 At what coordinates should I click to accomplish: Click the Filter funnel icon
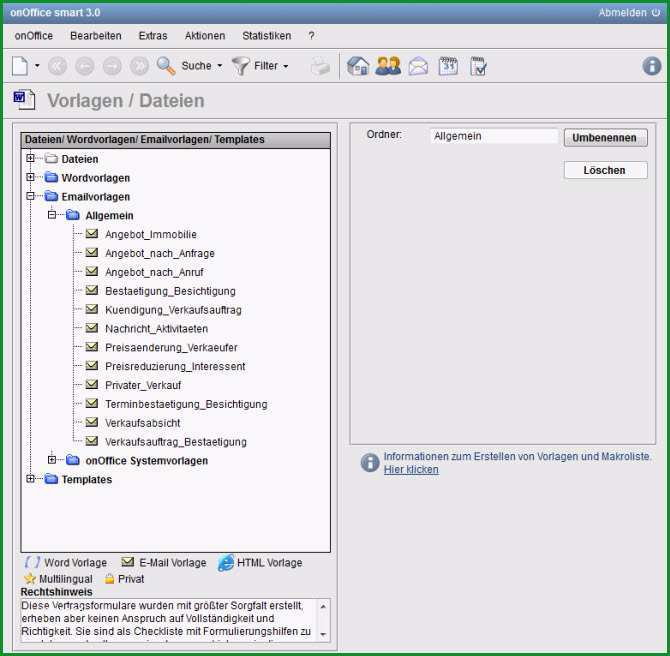[241, 66]
